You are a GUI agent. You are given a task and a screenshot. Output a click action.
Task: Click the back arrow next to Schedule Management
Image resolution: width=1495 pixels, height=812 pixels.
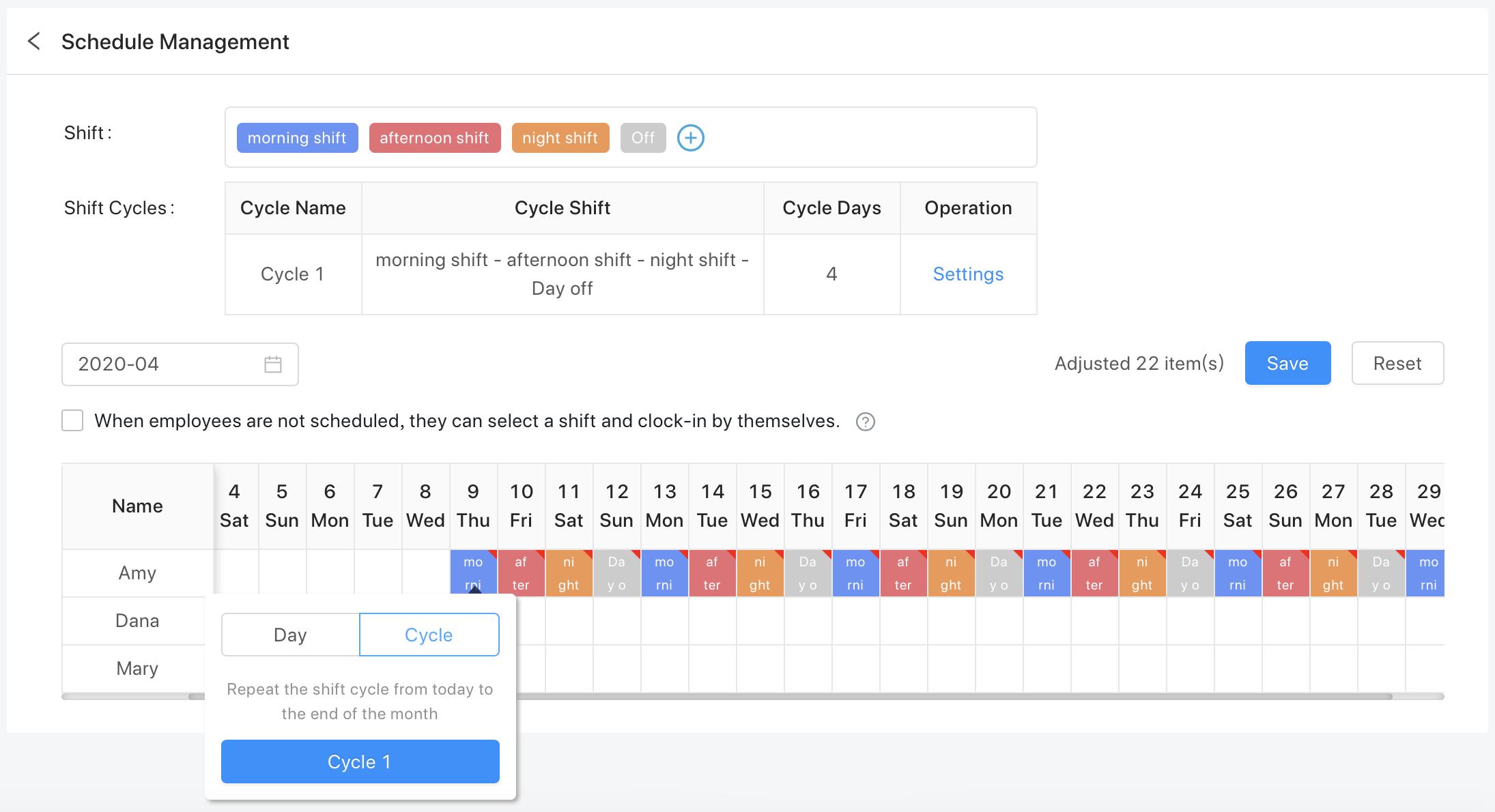[x=34, y=42]
